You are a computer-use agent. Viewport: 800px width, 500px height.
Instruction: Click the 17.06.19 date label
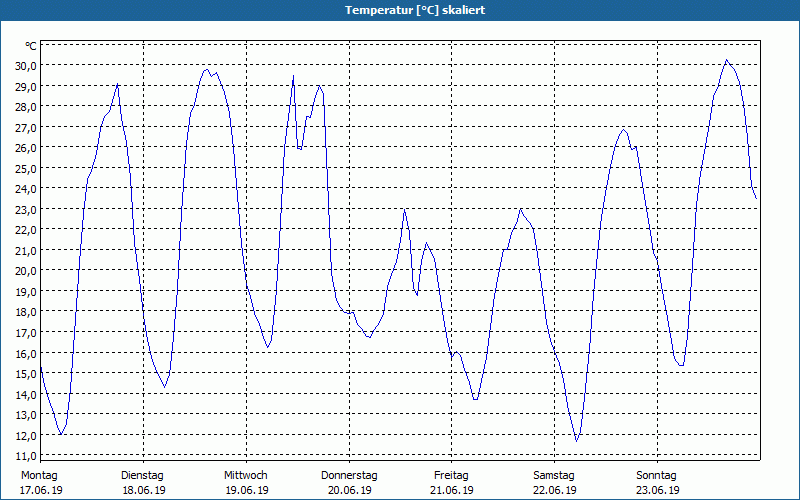41,490
